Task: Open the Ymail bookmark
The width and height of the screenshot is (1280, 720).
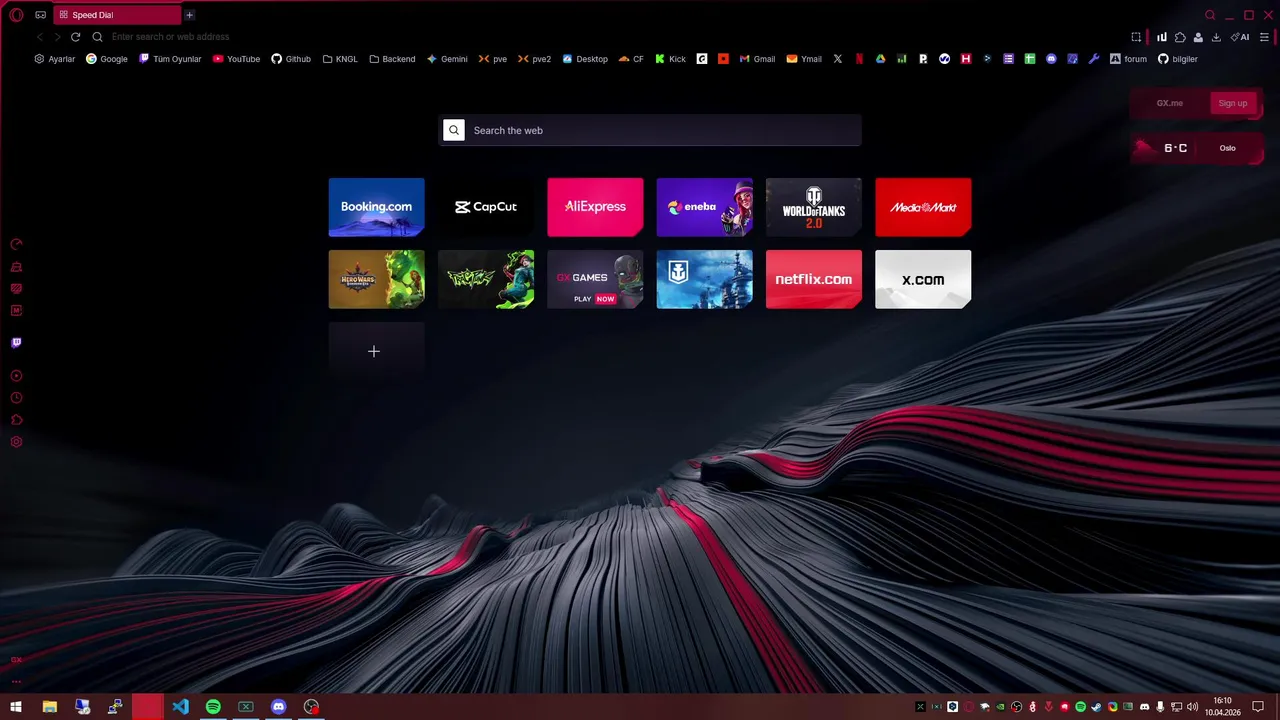Action: click(804, 59)
